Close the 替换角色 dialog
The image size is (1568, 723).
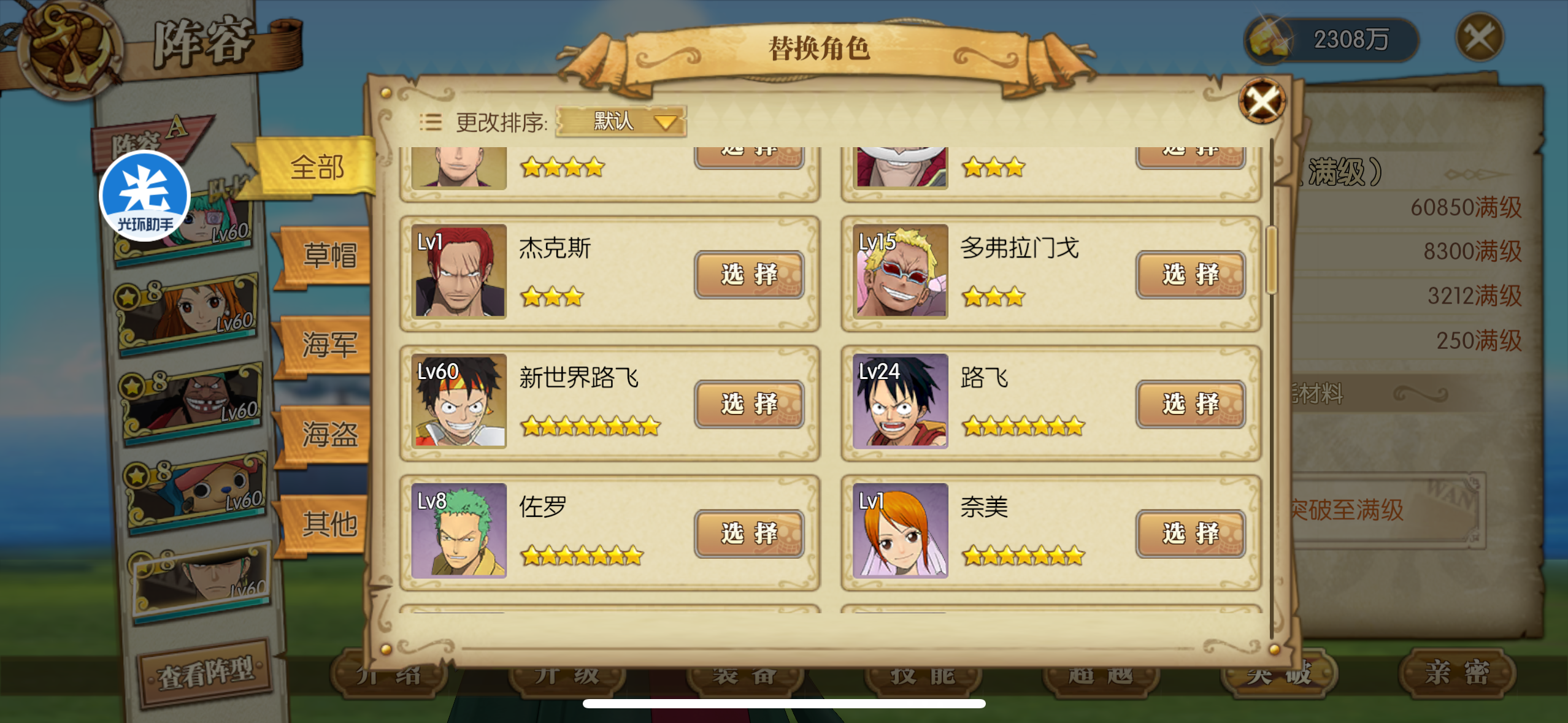point(1262,101)
